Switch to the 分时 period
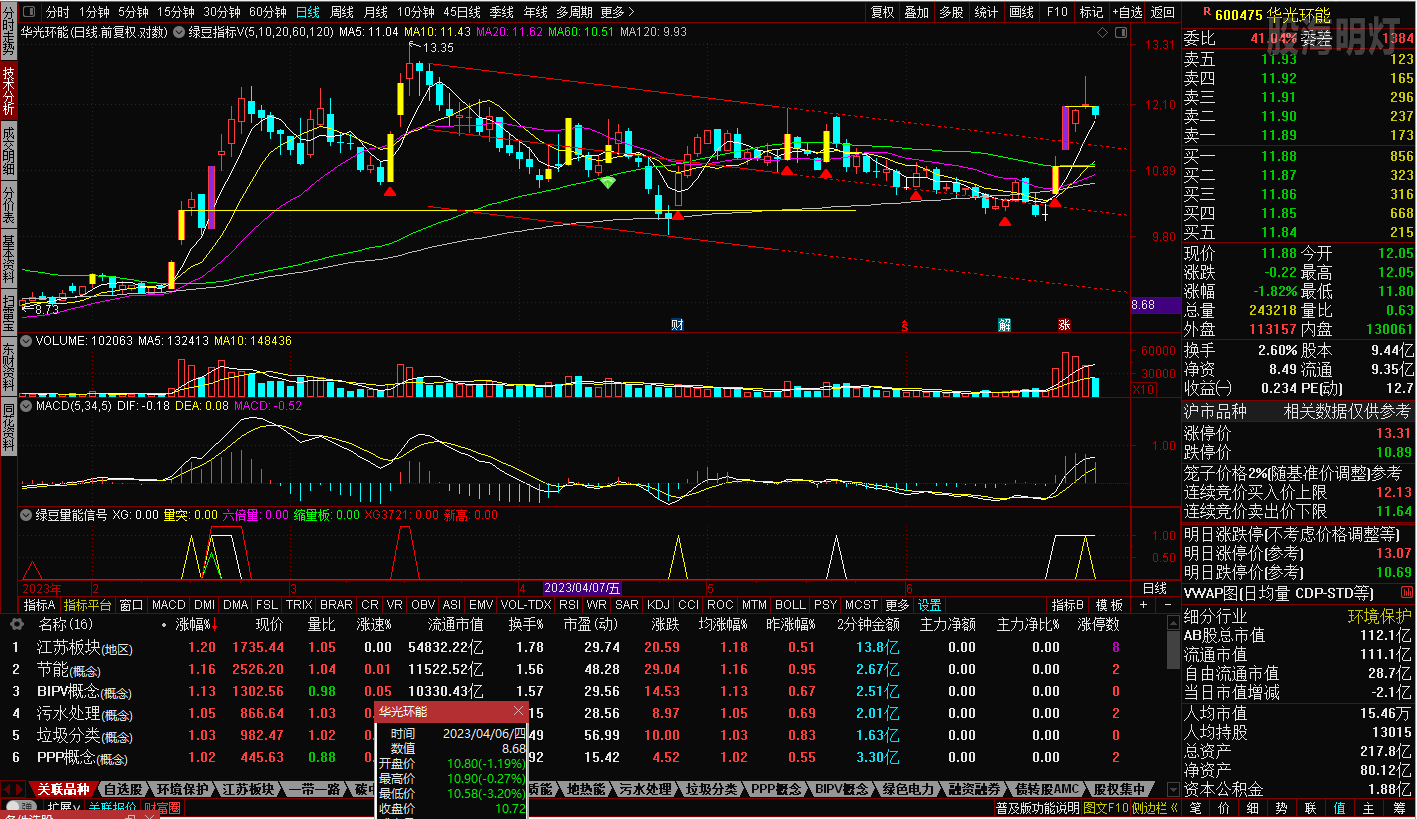1417x819 pixels. (x=58, y=13)
